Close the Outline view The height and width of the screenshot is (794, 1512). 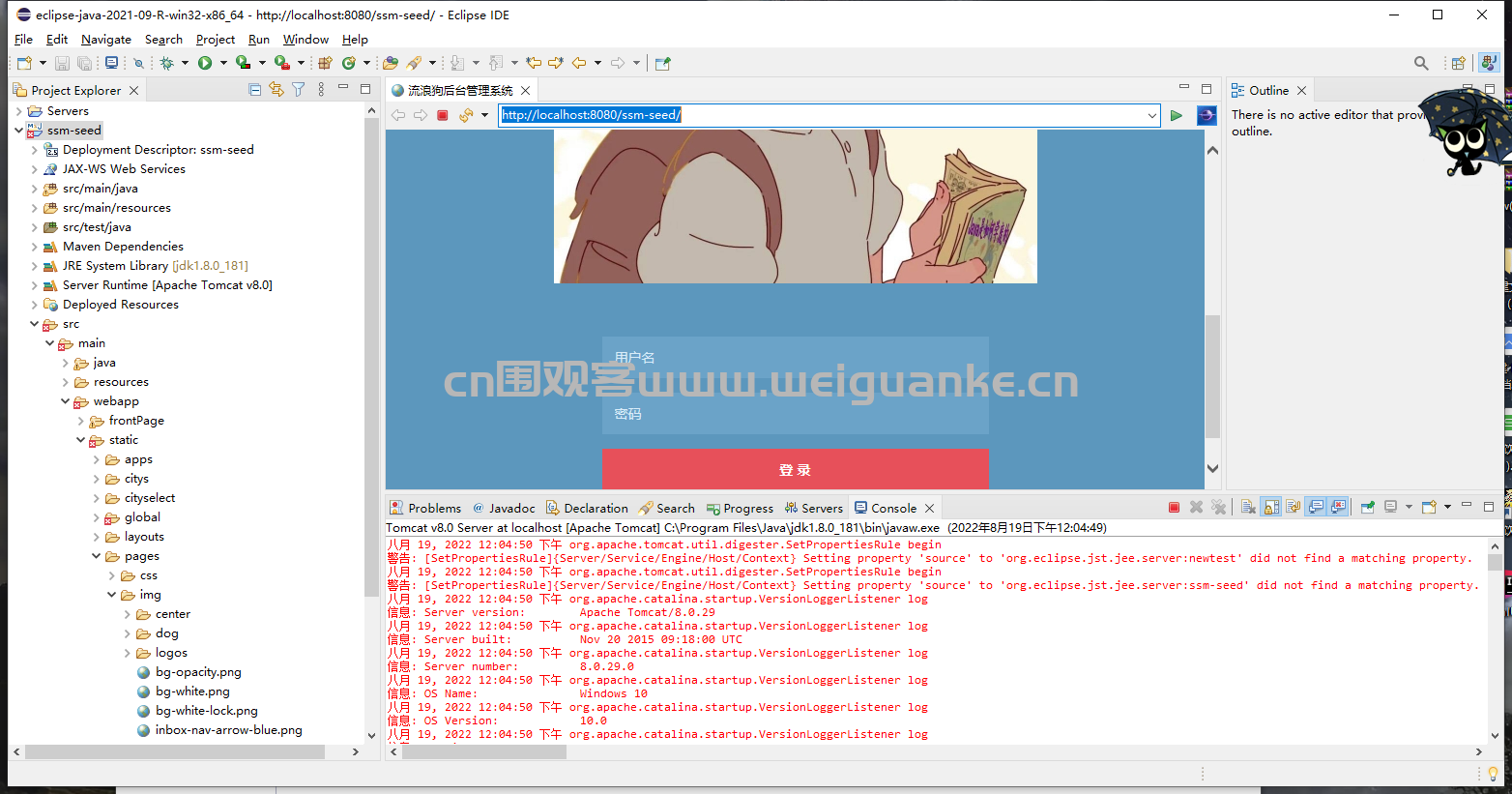[1301, 90]
